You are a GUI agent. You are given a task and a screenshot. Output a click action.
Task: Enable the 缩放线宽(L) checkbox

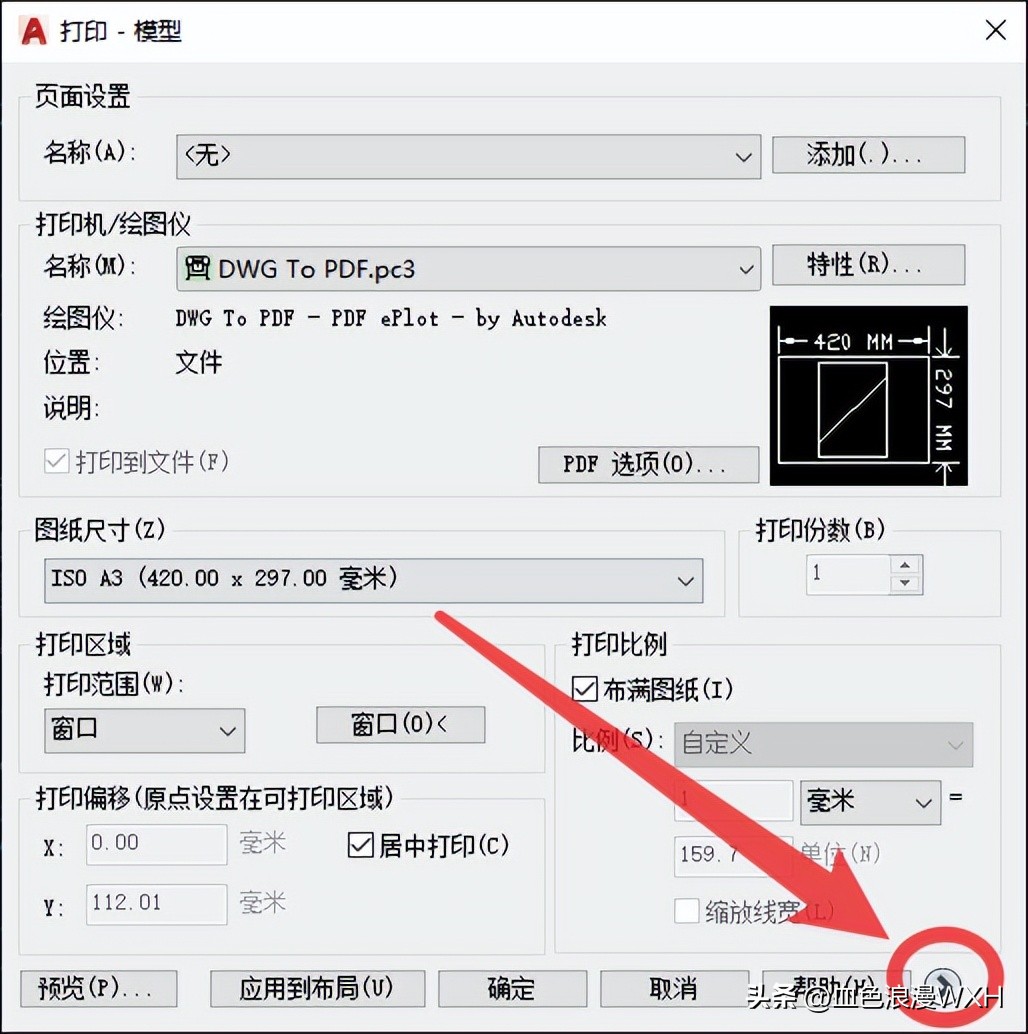pos(686,911)
